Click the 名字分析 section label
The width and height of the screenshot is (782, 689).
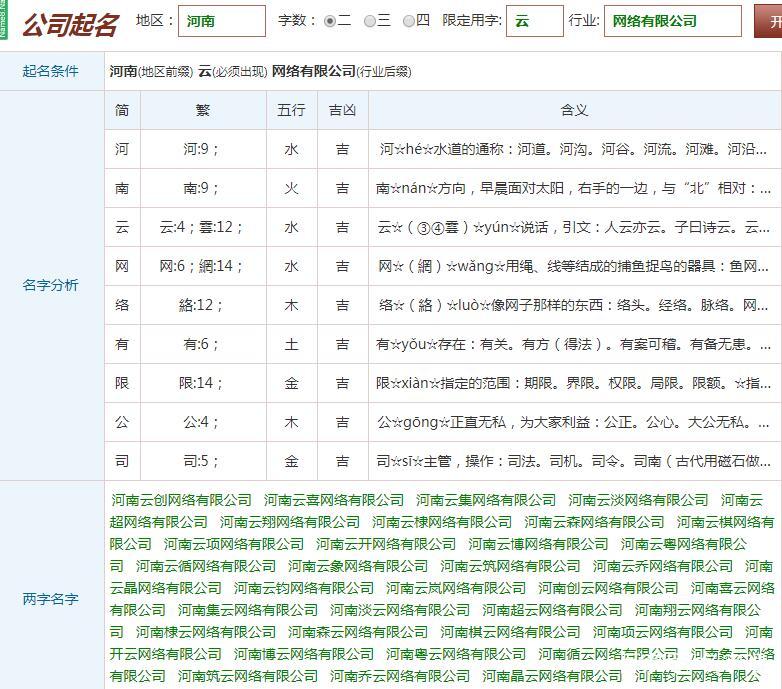[x=50, y=285]
